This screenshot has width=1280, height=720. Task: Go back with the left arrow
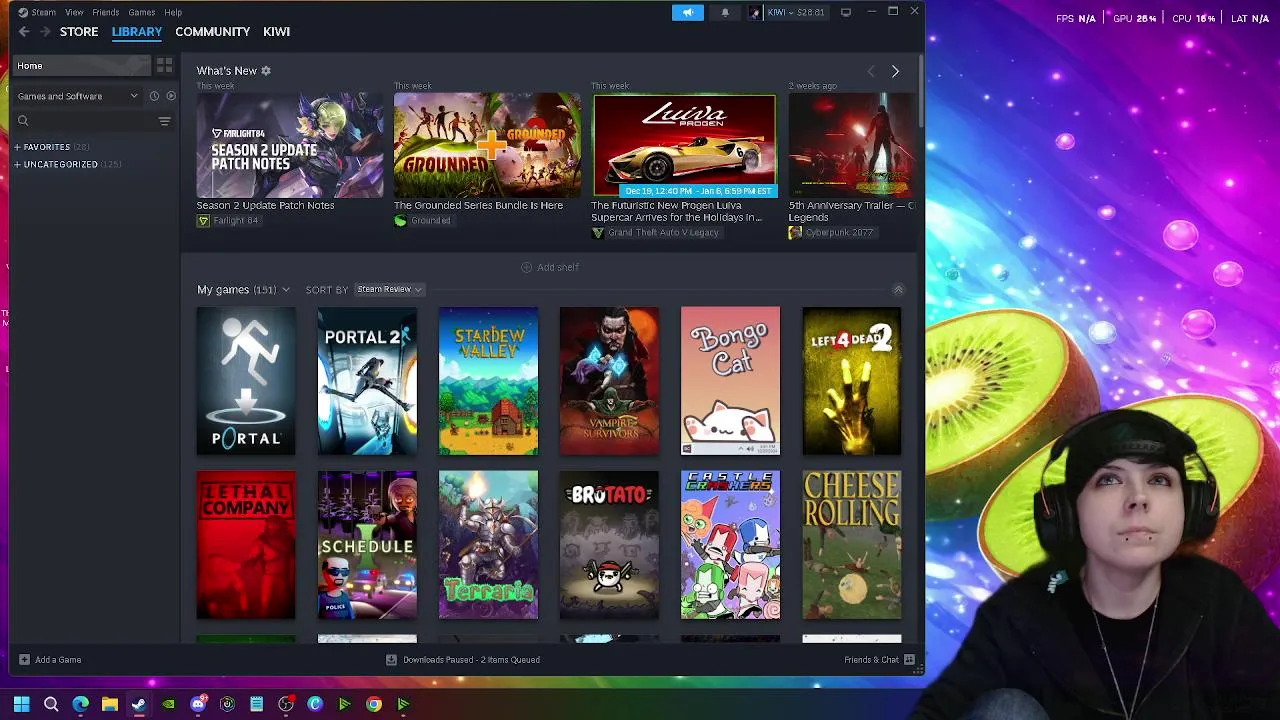[x=24, y=32]
